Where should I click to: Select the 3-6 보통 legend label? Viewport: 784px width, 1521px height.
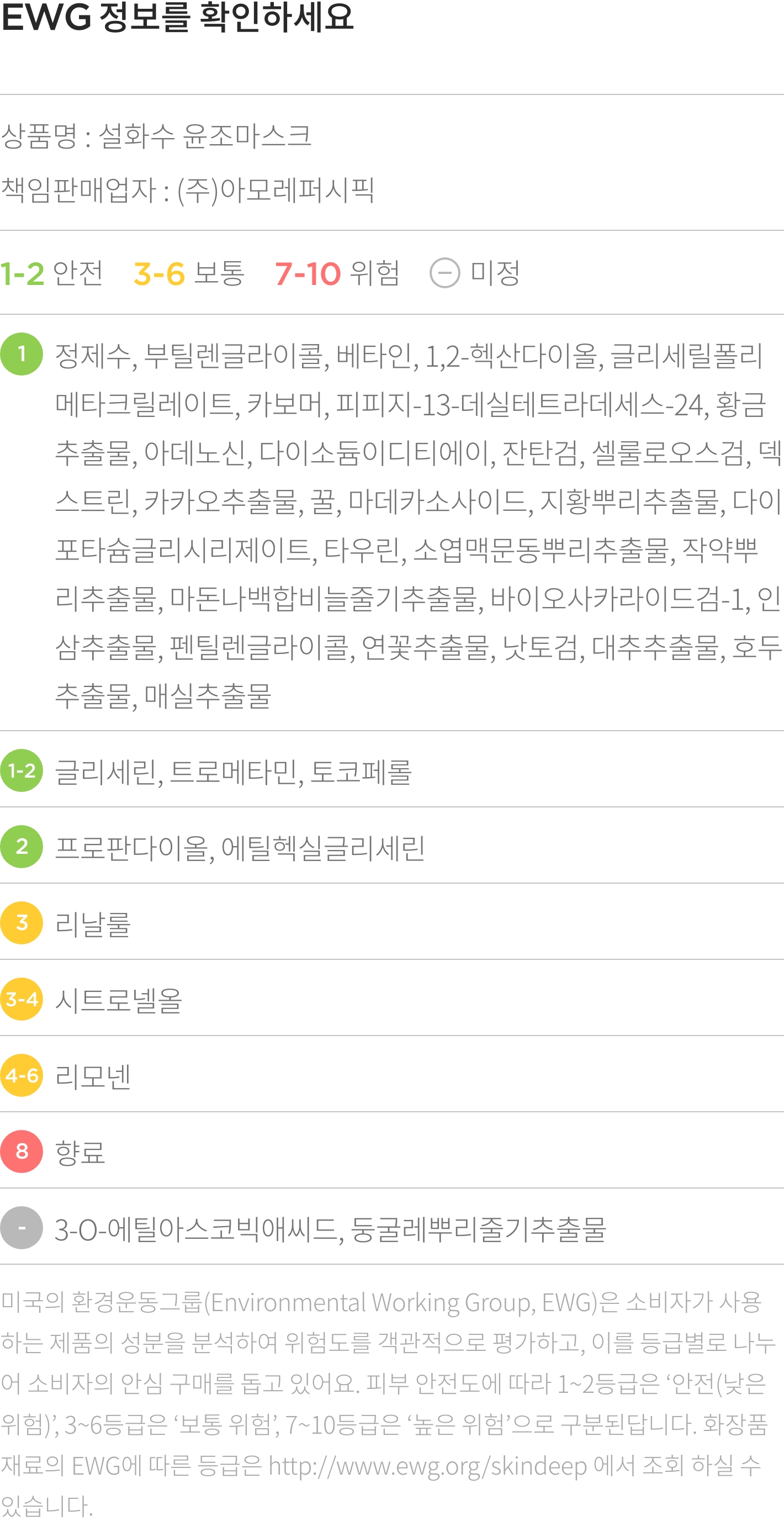click(189, 273)
